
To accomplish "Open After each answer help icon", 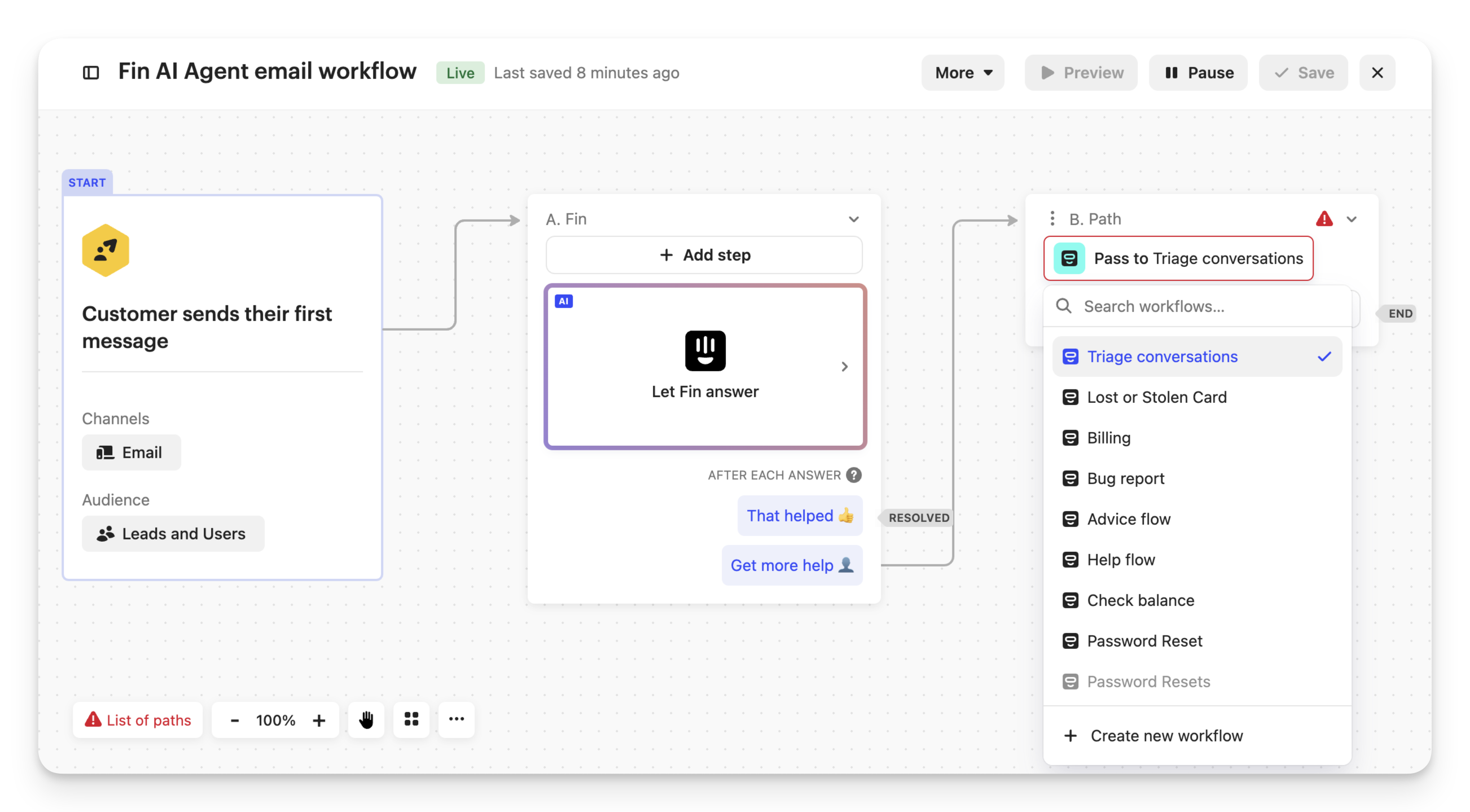I will point(853,475).
